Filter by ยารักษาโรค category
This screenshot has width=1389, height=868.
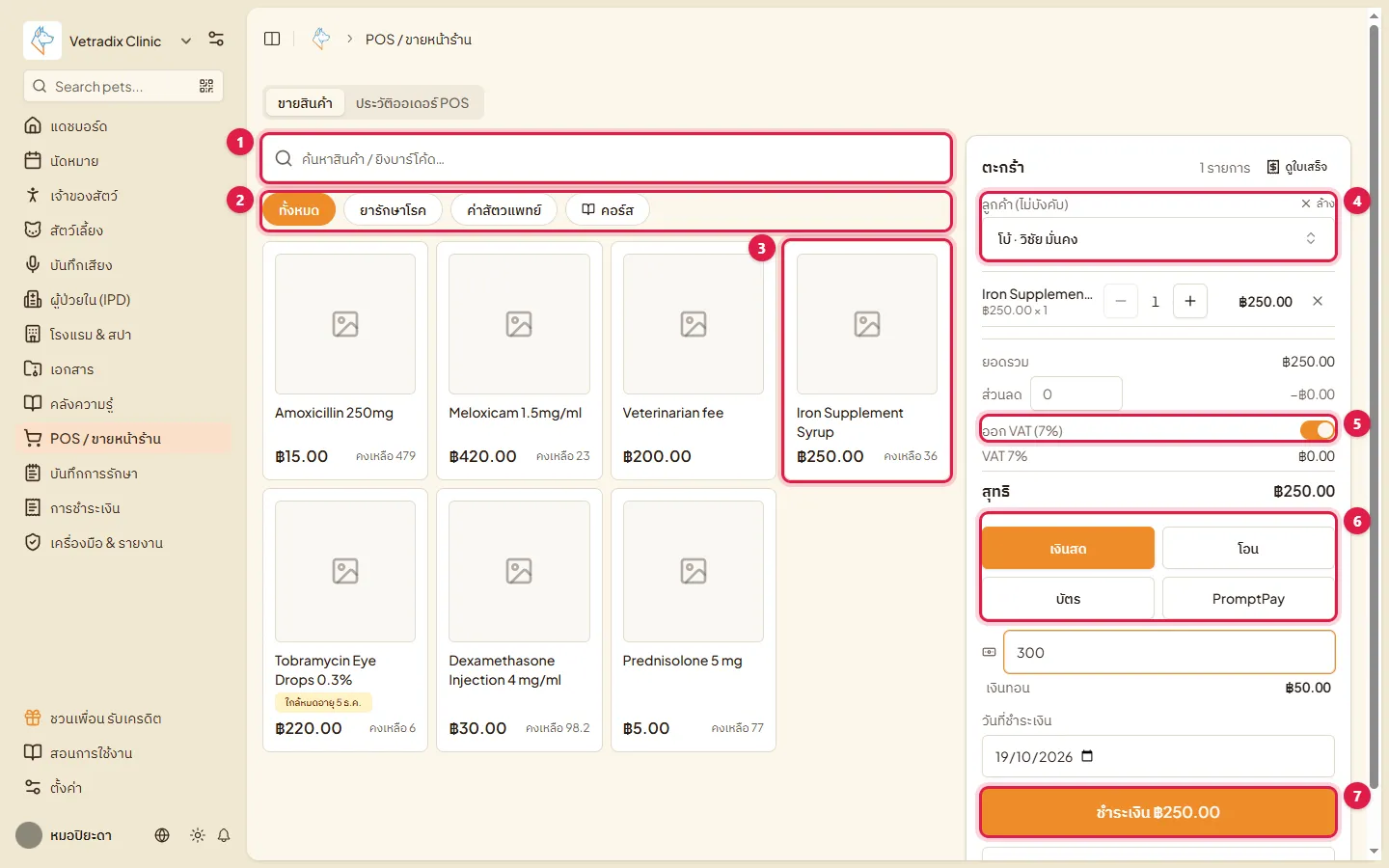393,209
